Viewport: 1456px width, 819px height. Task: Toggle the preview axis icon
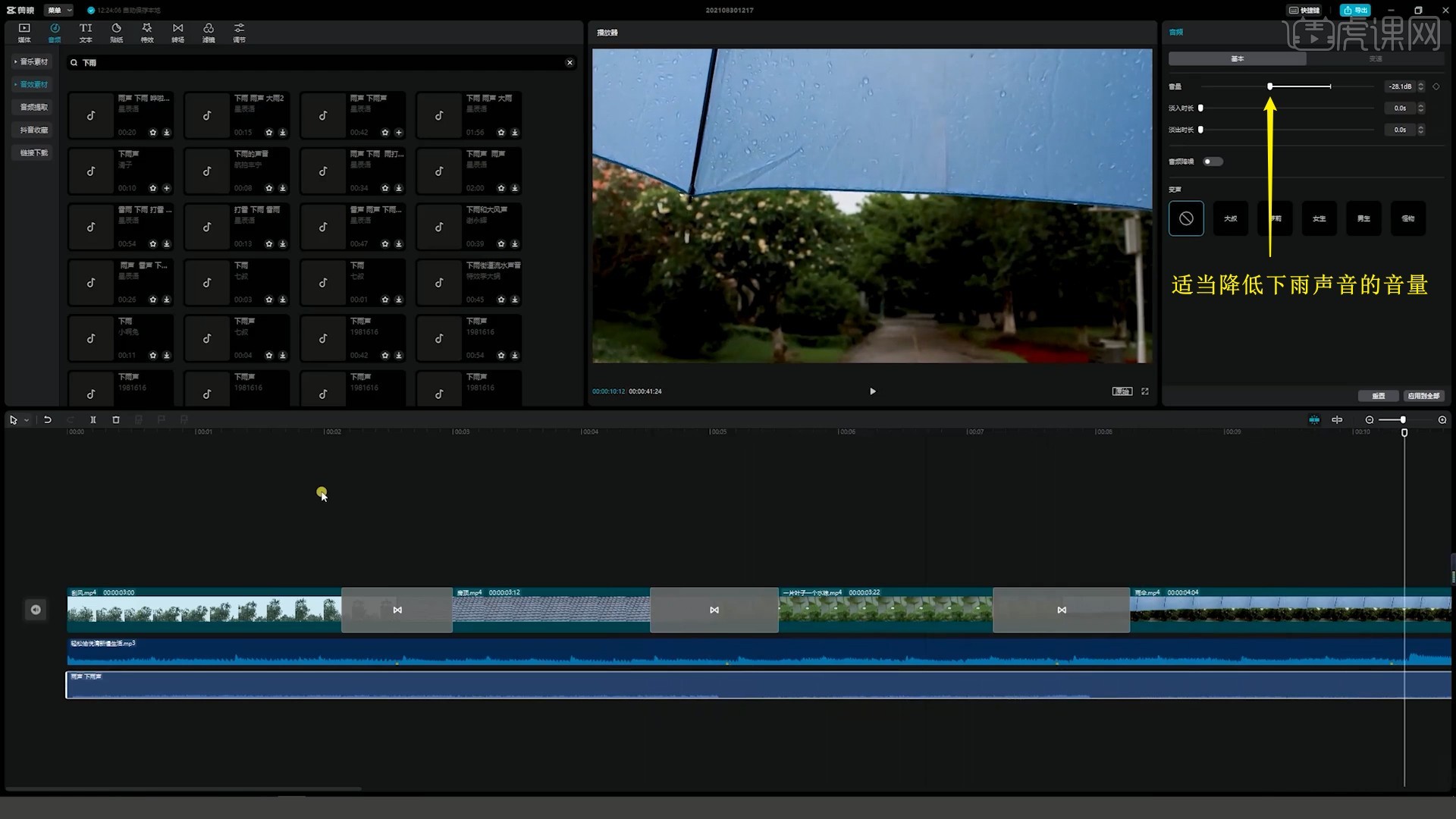[1337, 419]
